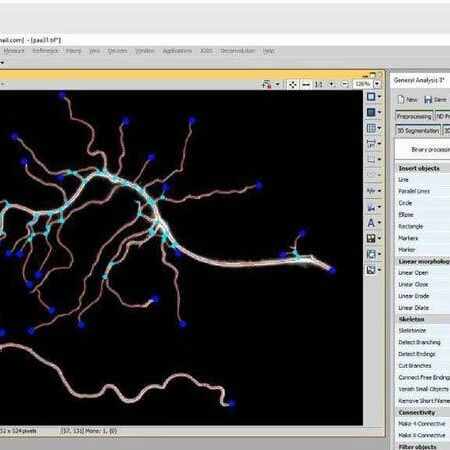Select the Linear Open list item
The width and height of the screenshot is (450, 450).
pos(413,273)
